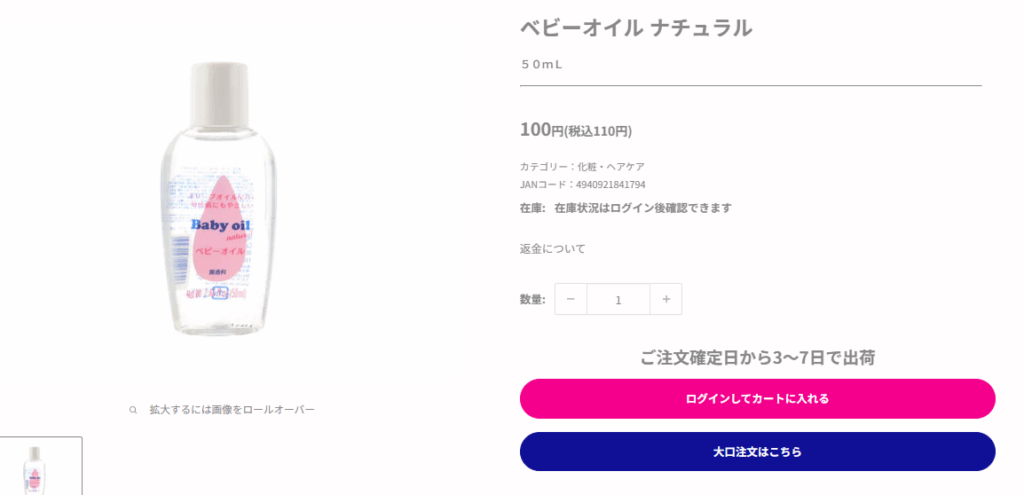1024x495 pixels.
Task: Click the 50mL size text
Action: point(541,64)
